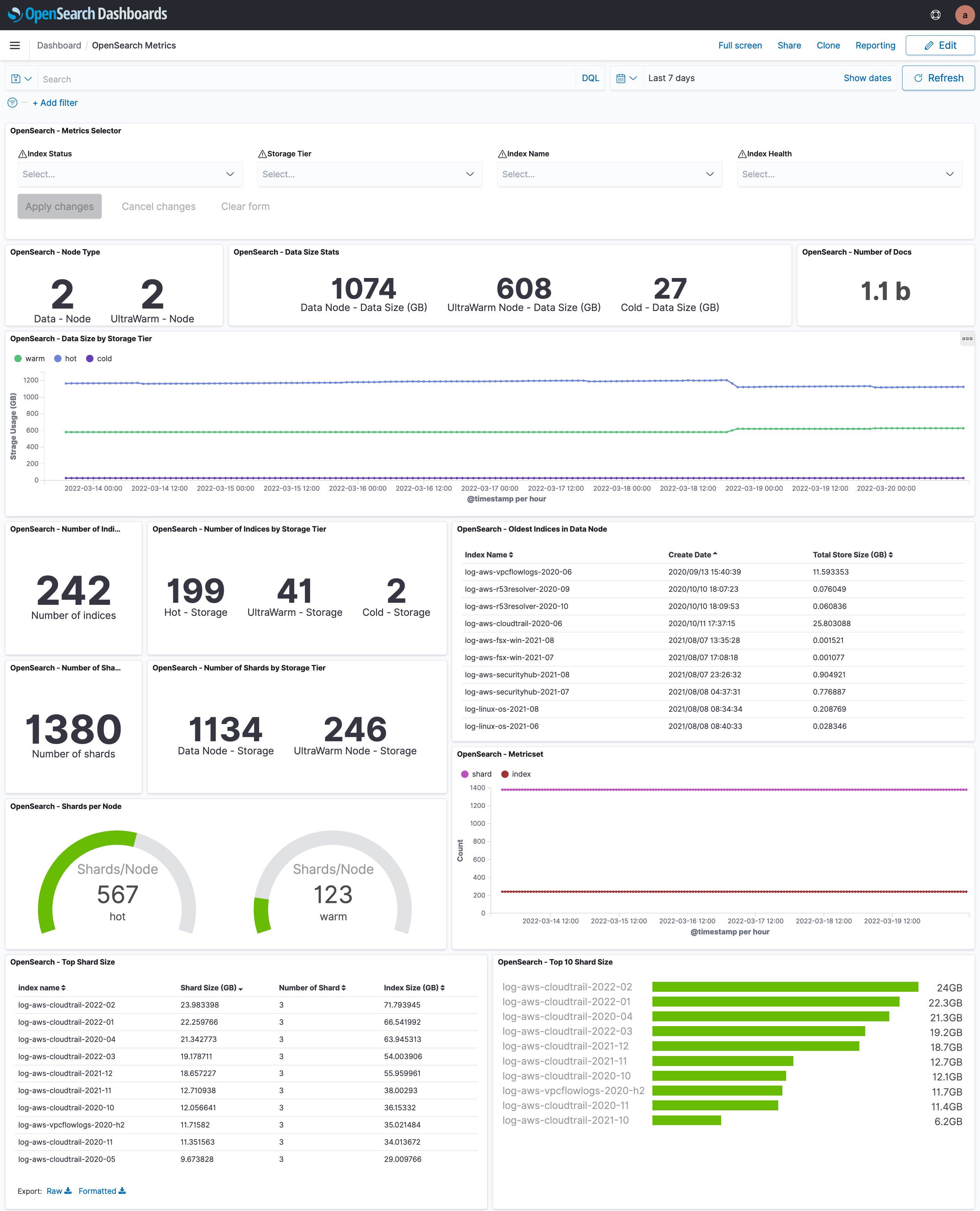Toggle the hot series in legend

click(x=66, y=358)
